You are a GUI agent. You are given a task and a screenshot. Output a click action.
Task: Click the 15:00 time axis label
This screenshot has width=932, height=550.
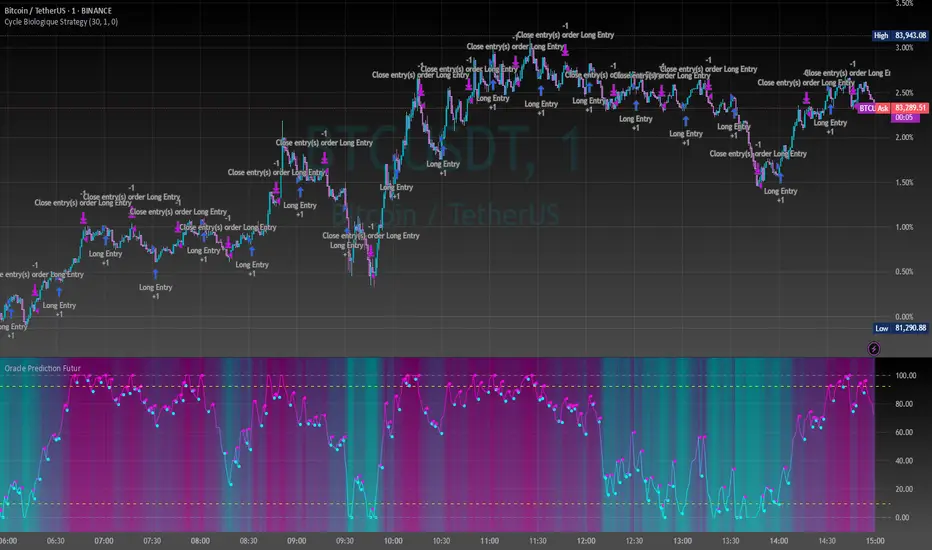pyautogui.click(x=875, y=540)
